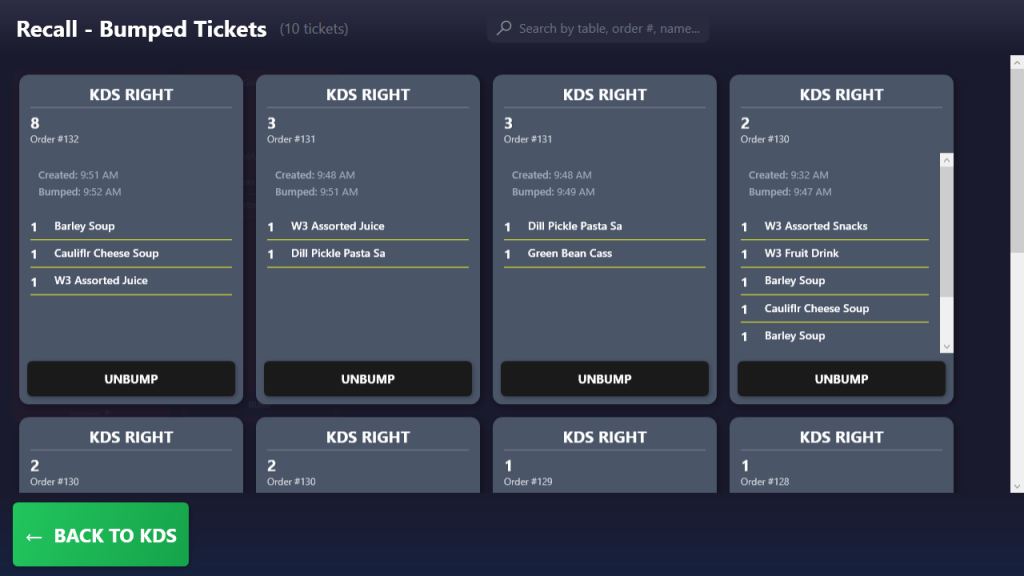Unbump the ticket bumped at 9:49 AM
The height and width of the screenshot is (576, 1024).
coord(605,379)
